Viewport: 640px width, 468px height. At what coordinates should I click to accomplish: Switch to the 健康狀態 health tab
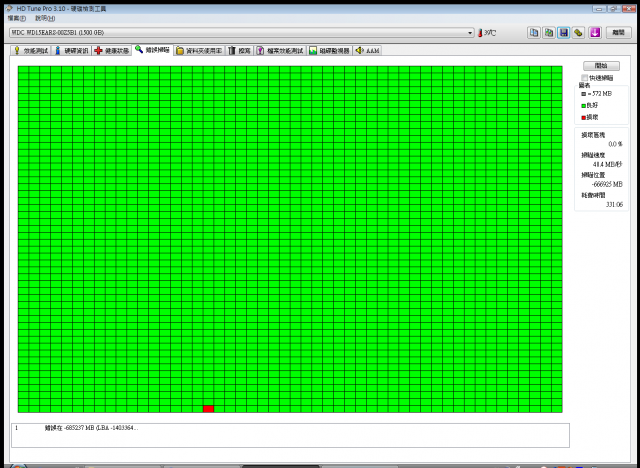pyautogui.click(x=111, y=51)
